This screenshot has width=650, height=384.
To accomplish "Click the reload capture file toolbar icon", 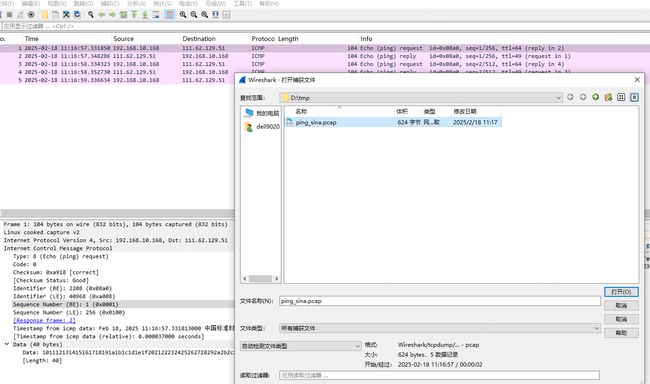I will 77,15.
